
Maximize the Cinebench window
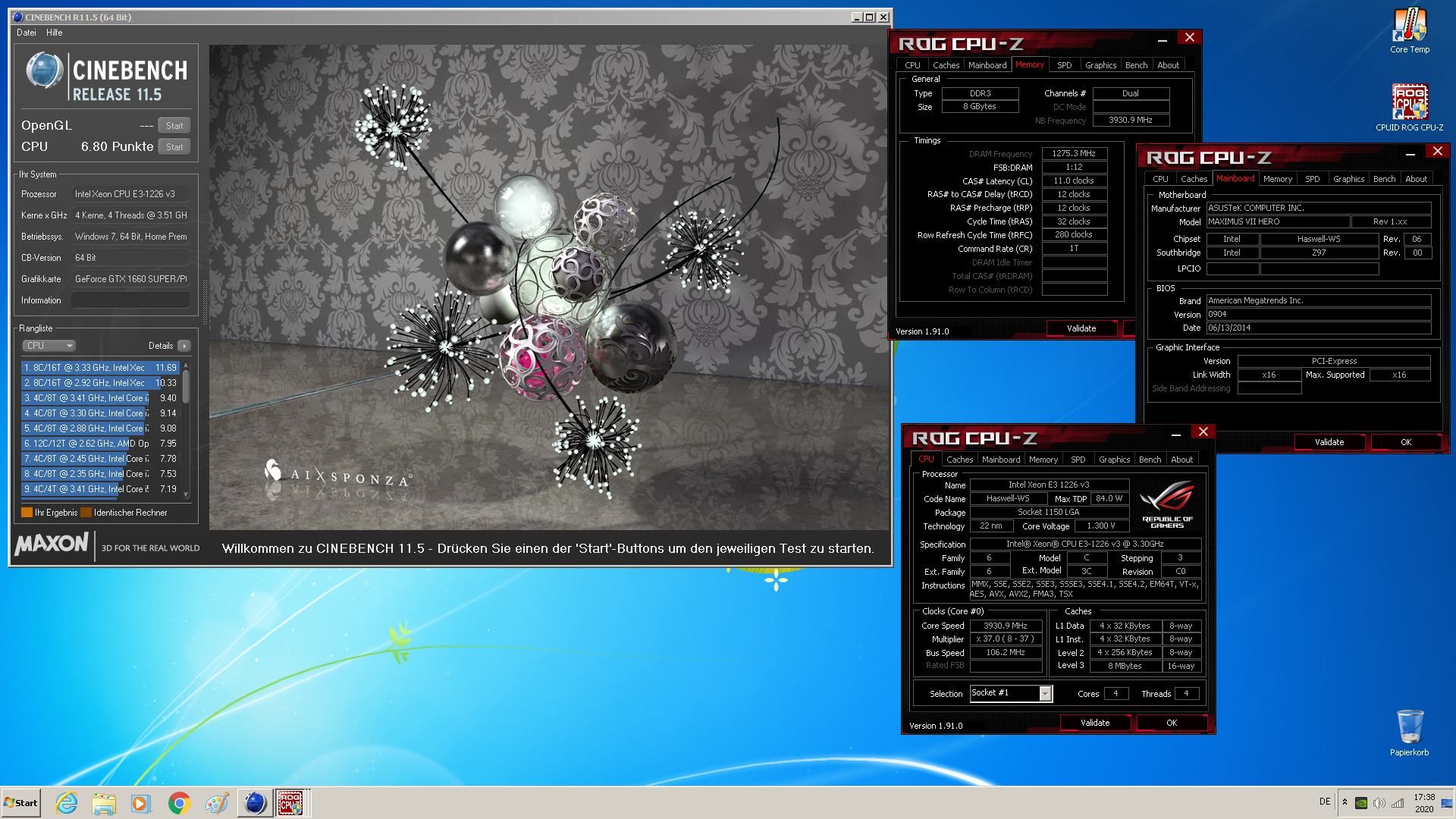870,17
